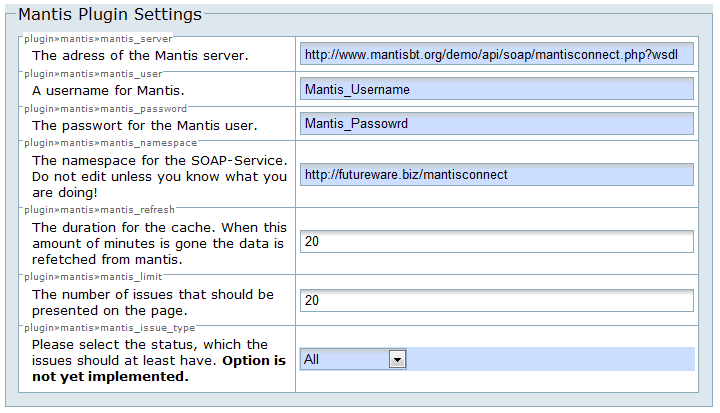Click the cache refresh duration field

496,242
